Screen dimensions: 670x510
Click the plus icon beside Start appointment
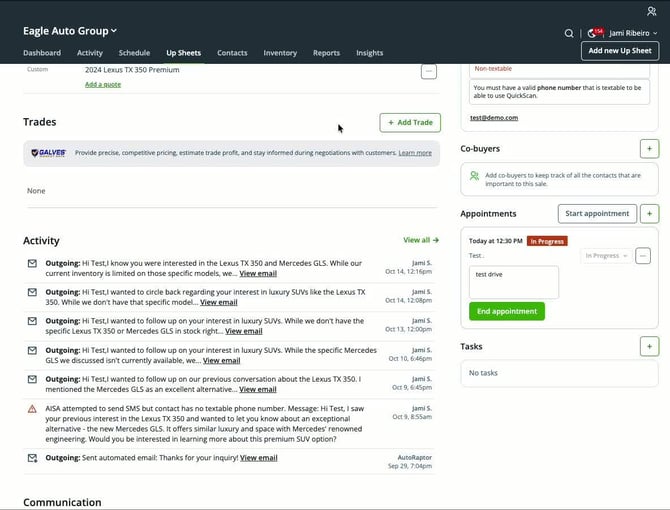pos(649,214)
